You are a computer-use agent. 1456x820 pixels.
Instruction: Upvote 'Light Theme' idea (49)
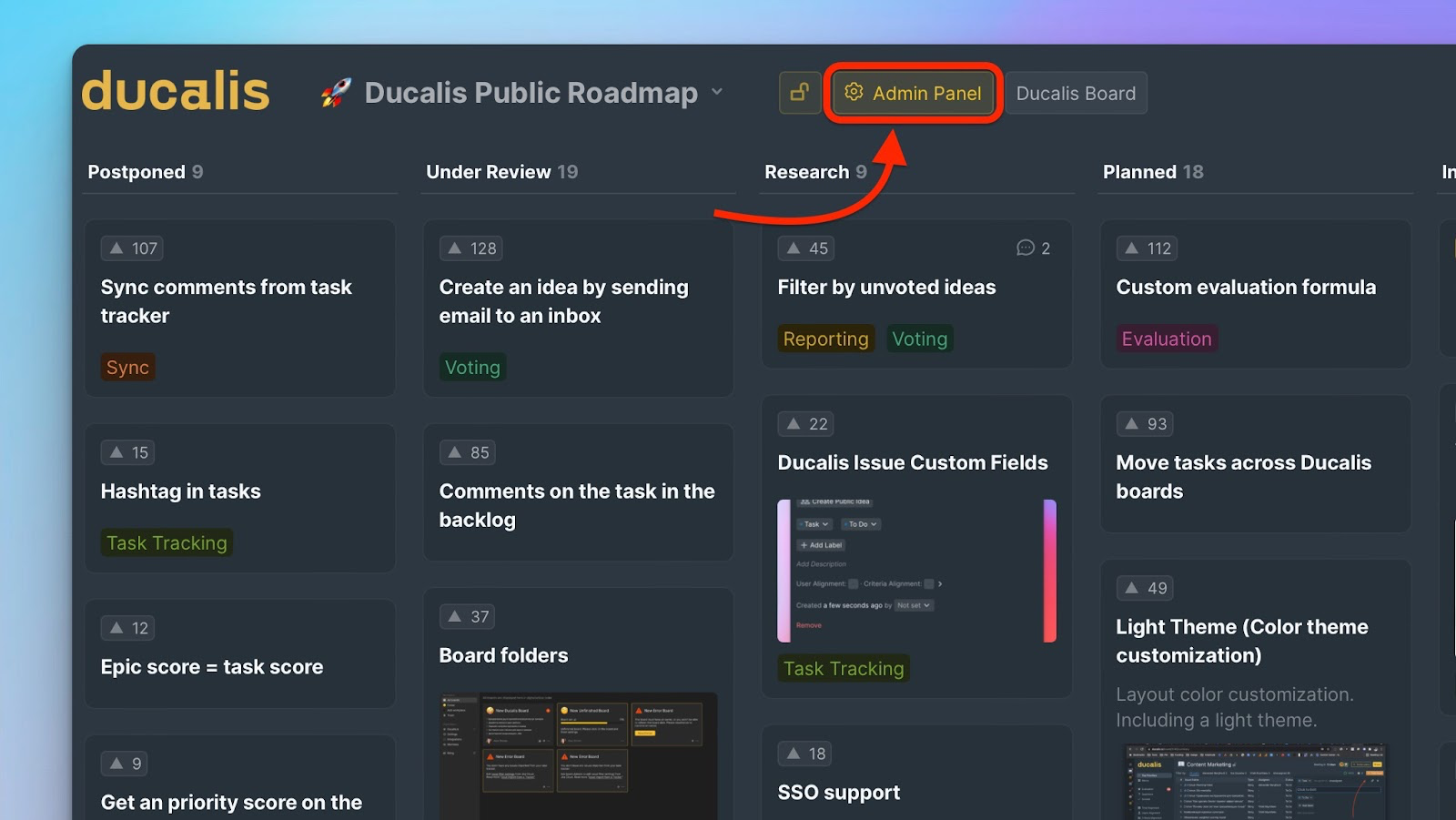pyautogui.click(x=1145, y=588)
